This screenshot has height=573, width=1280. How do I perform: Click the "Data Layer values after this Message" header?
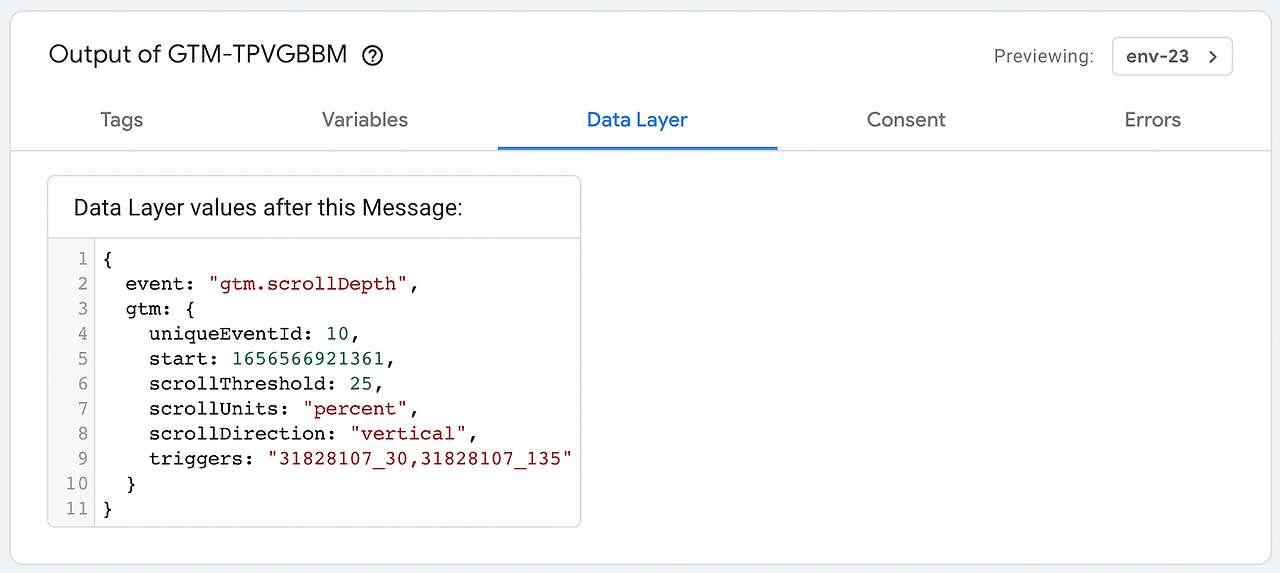pos(268,208)
